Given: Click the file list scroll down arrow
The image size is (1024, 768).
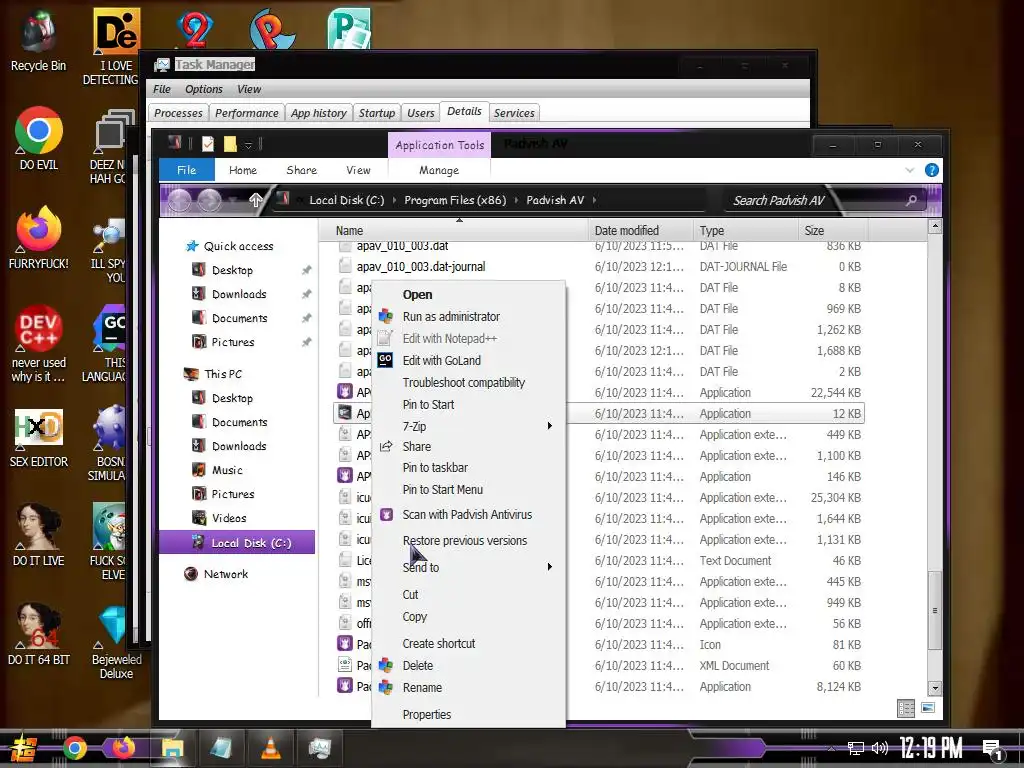Looking at the screenshot, I should coord(935,688).
